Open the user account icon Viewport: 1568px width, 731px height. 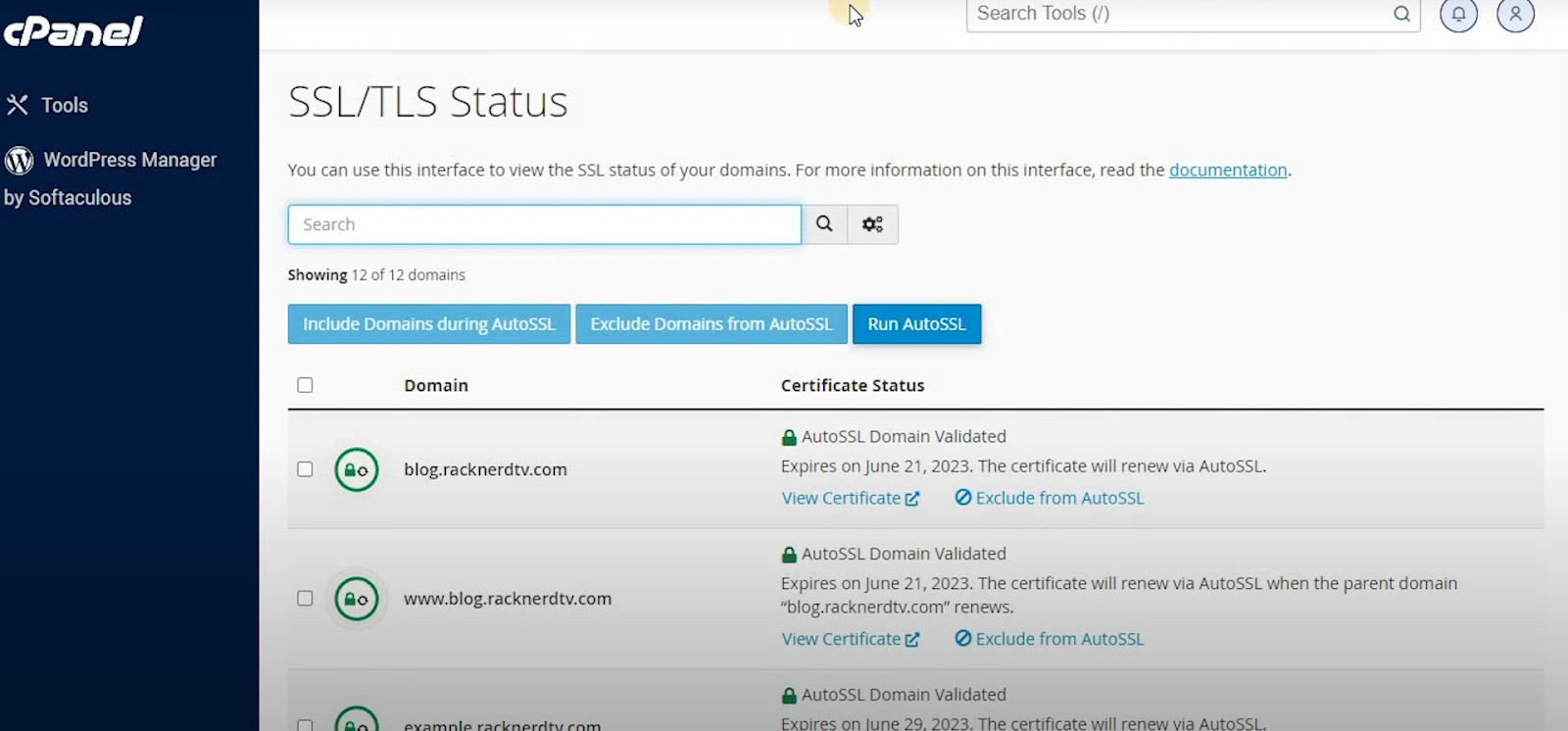pos(1515,14)
